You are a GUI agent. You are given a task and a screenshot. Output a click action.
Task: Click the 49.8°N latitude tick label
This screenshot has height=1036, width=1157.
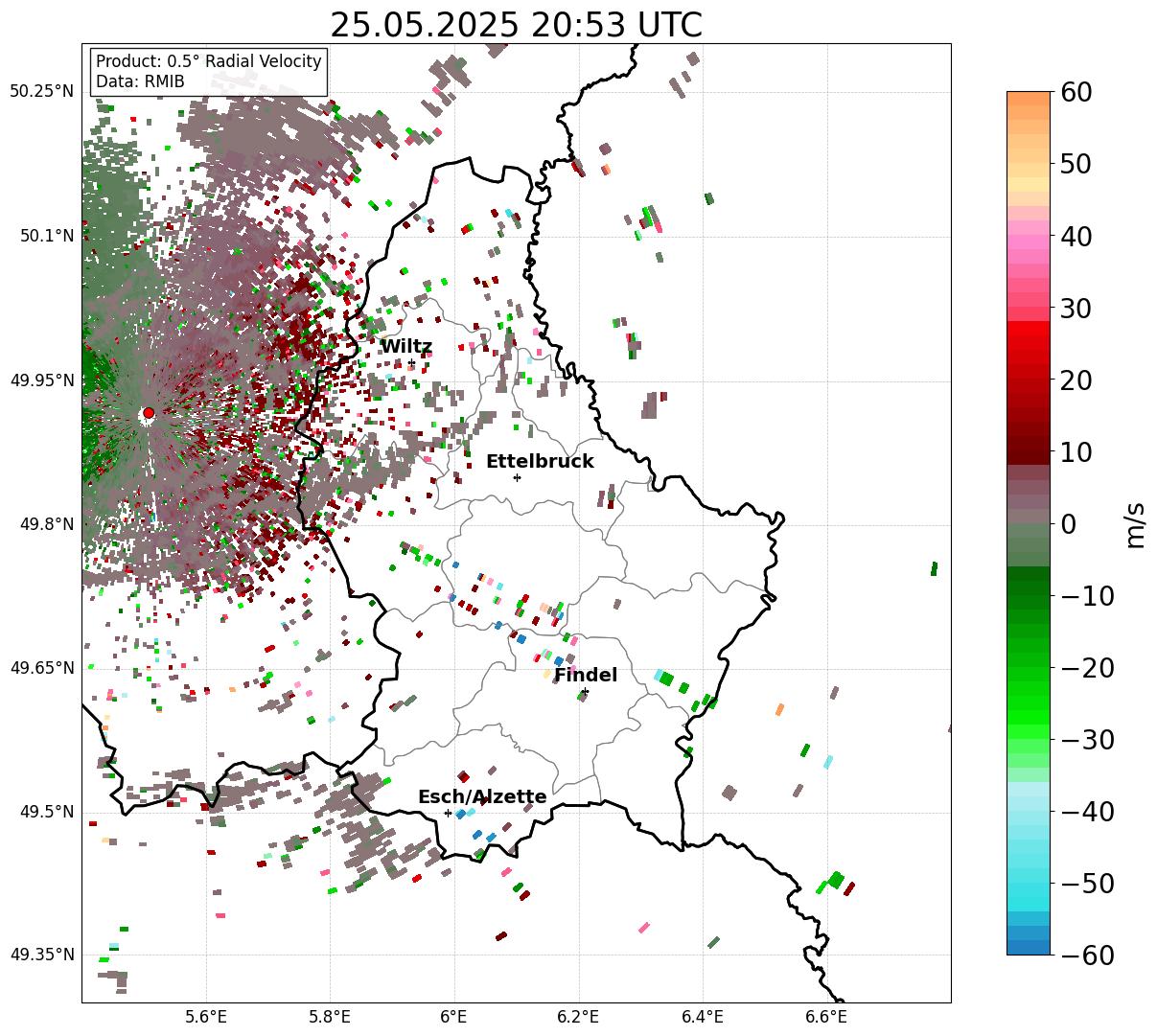46,524
